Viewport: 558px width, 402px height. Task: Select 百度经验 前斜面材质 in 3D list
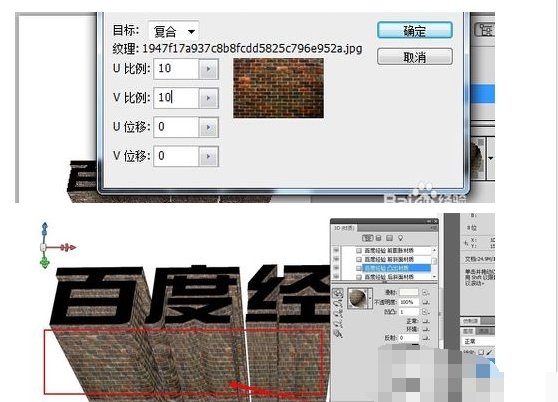point(389,259)
